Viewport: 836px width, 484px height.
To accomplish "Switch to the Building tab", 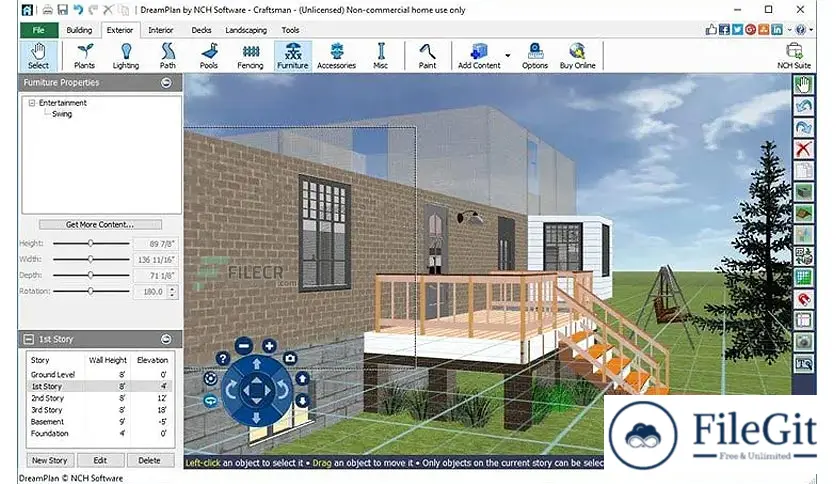I will tap(79, 30).
